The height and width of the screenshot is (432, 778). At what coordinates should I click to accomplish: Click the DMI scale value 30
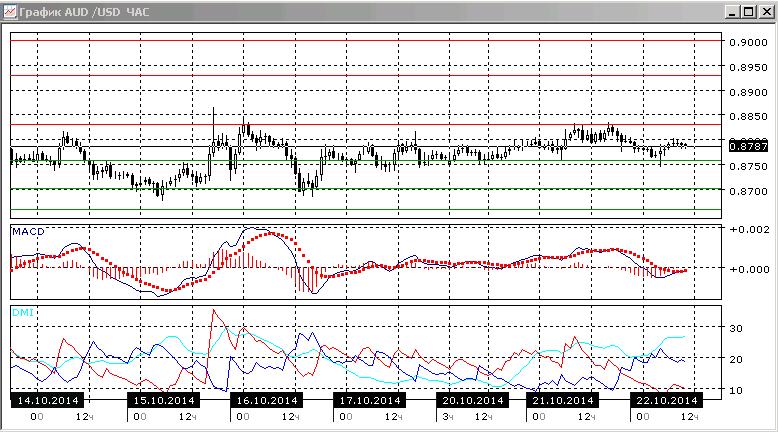click(x=736, y=328)
